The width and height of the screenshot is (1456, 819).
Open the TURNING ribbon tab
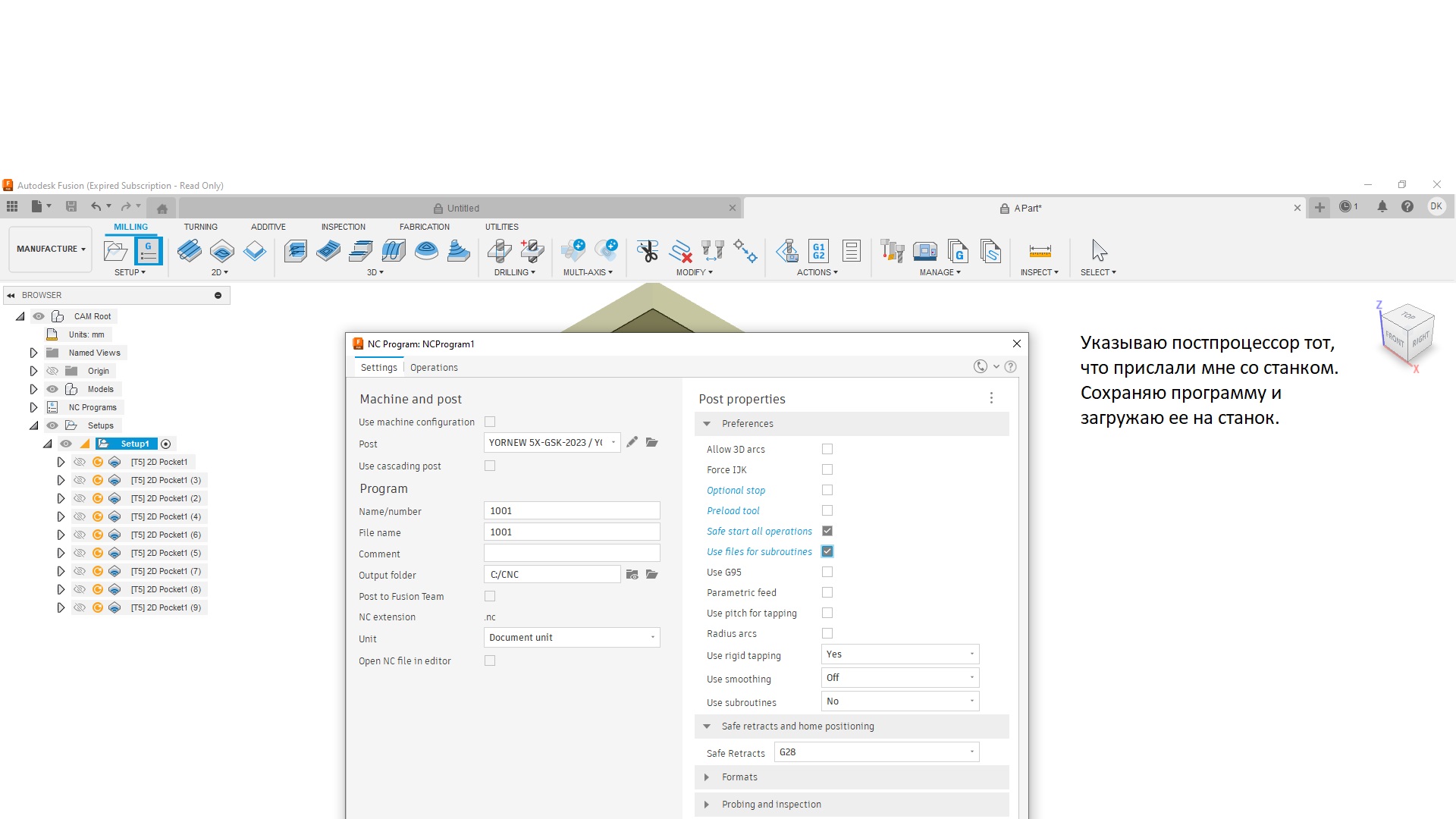[200, 227]
